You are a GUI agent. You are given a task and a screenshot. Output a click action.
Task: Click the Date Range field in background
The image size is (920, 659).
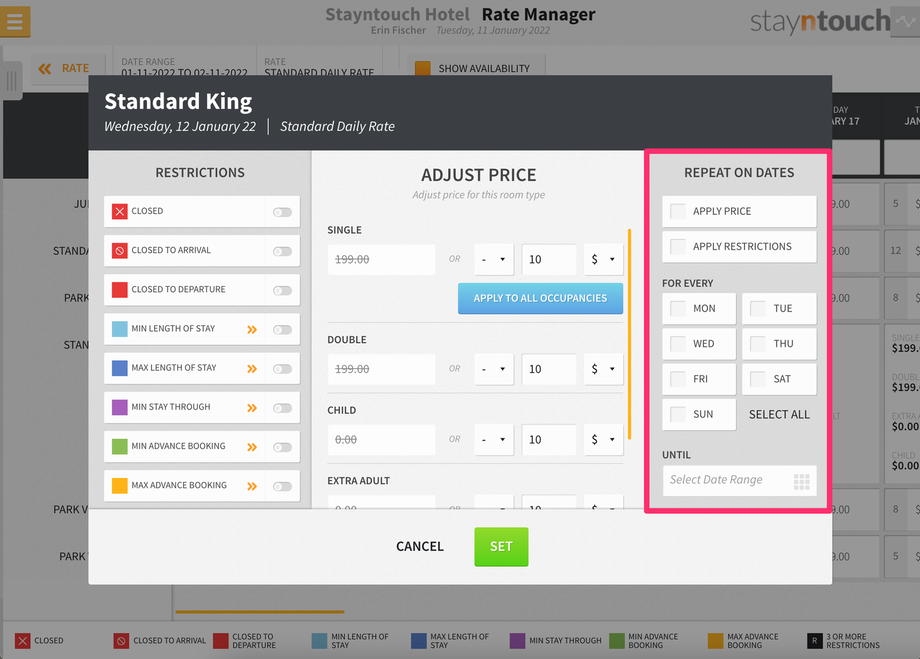(184, 67)
